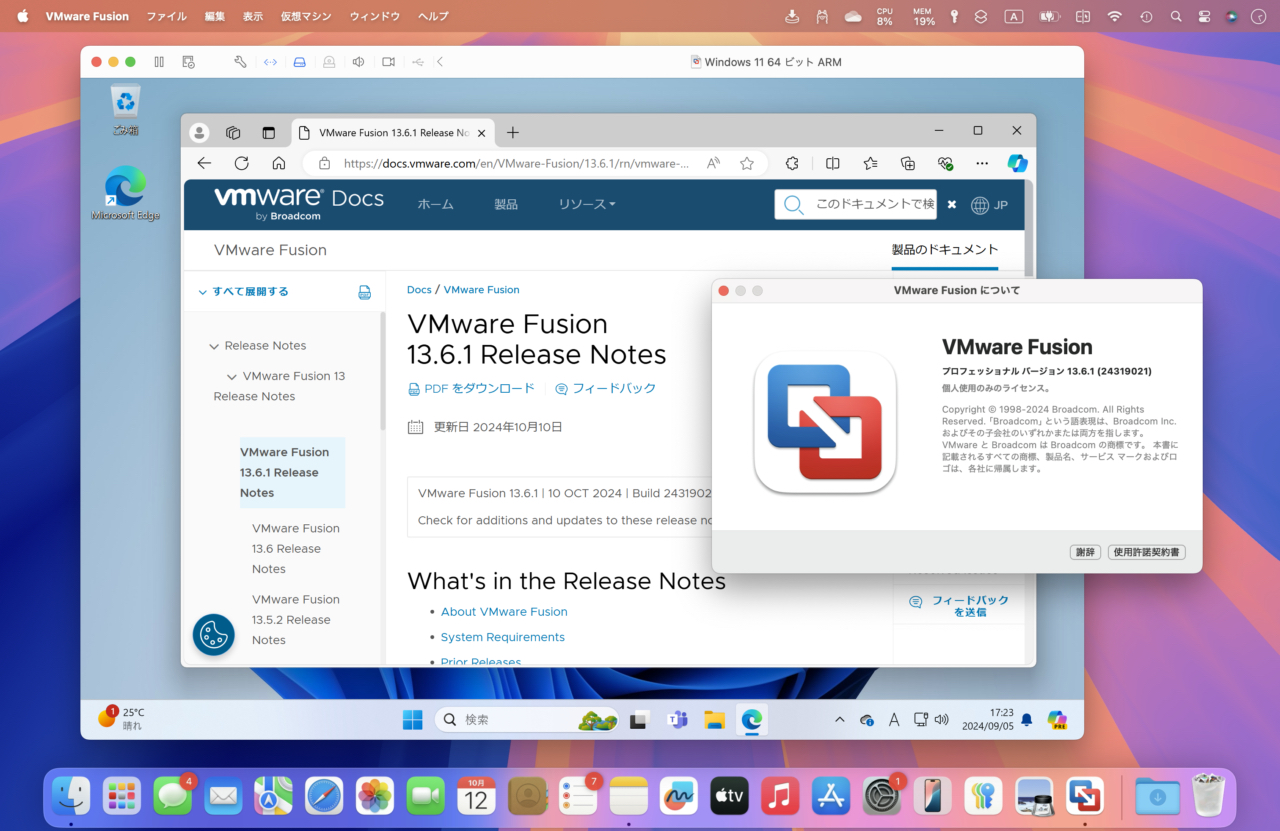Add page to favorites star icon
The height and width of the screenshot is (831, 1280).
coord(746,163)
